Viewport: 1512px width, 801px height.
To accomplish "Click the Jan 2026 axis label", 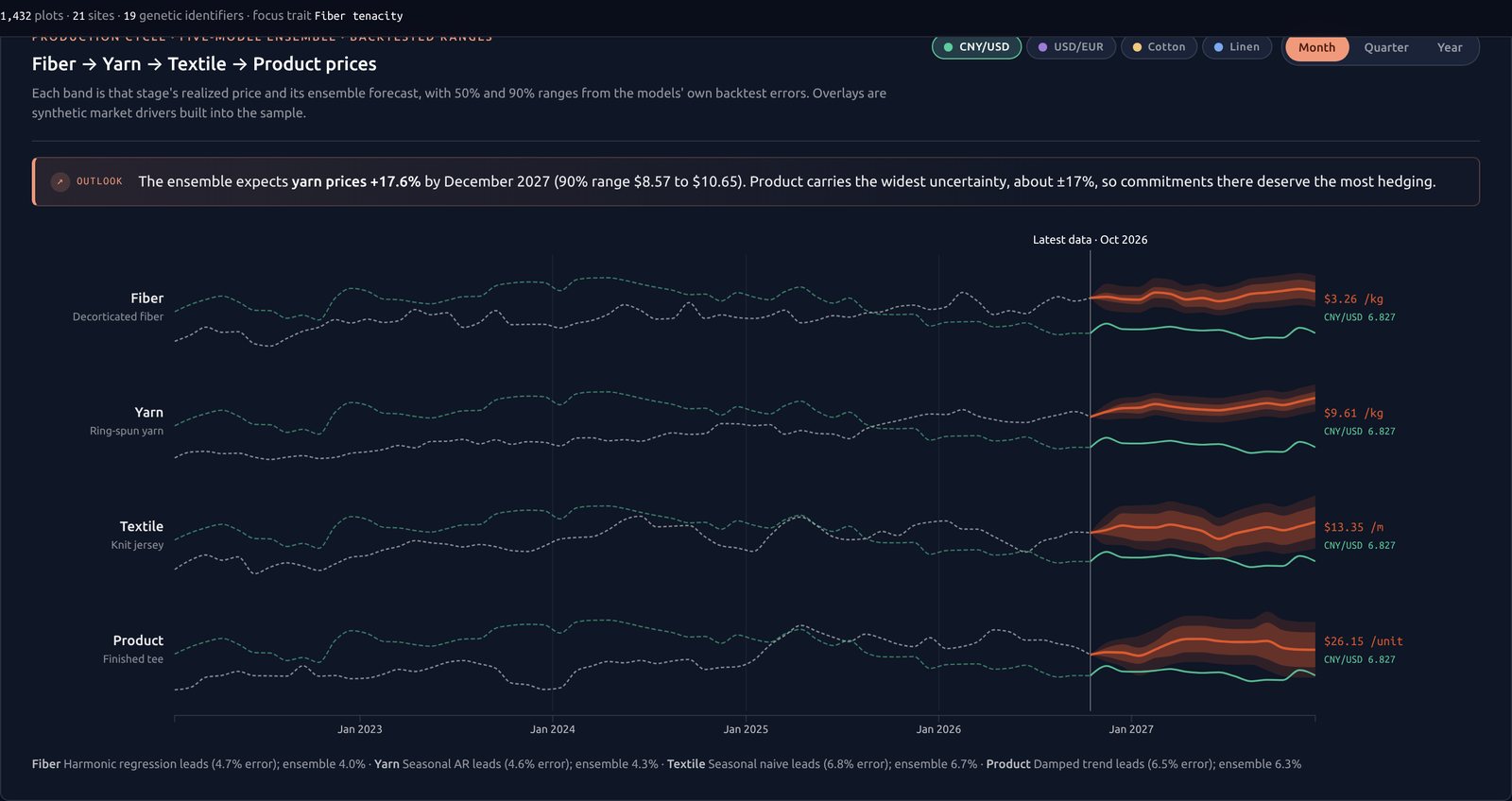I will pos(938,729).
